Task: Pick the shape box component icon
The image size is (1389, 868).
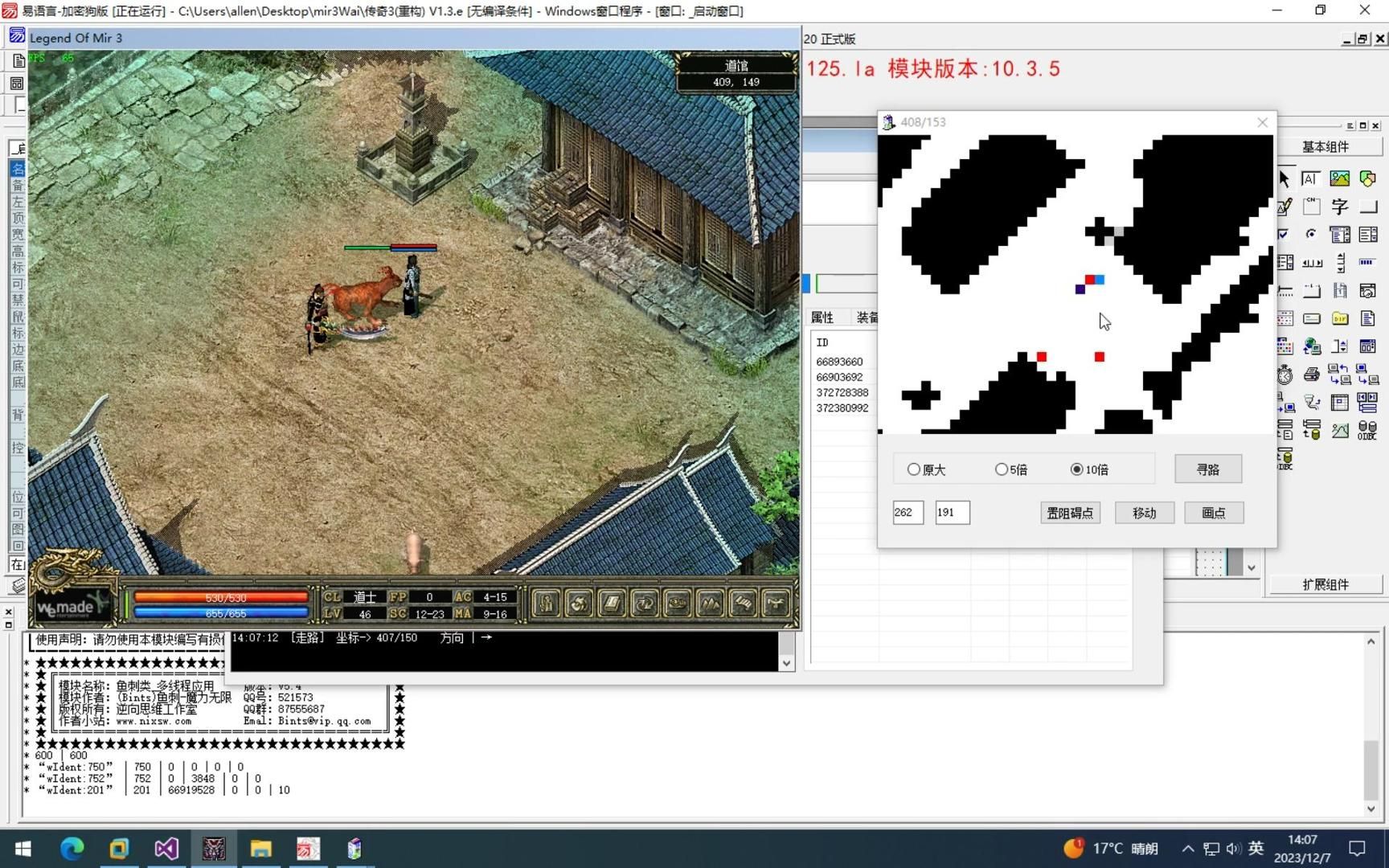Action: (1367, 178)
